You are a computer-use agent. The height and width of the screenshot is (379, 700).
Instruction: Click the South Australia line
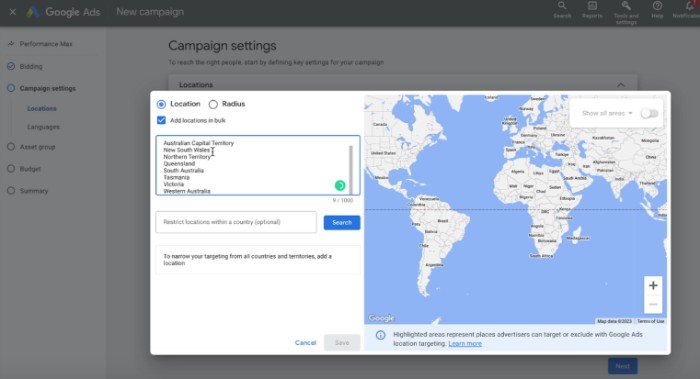point(183,171)
